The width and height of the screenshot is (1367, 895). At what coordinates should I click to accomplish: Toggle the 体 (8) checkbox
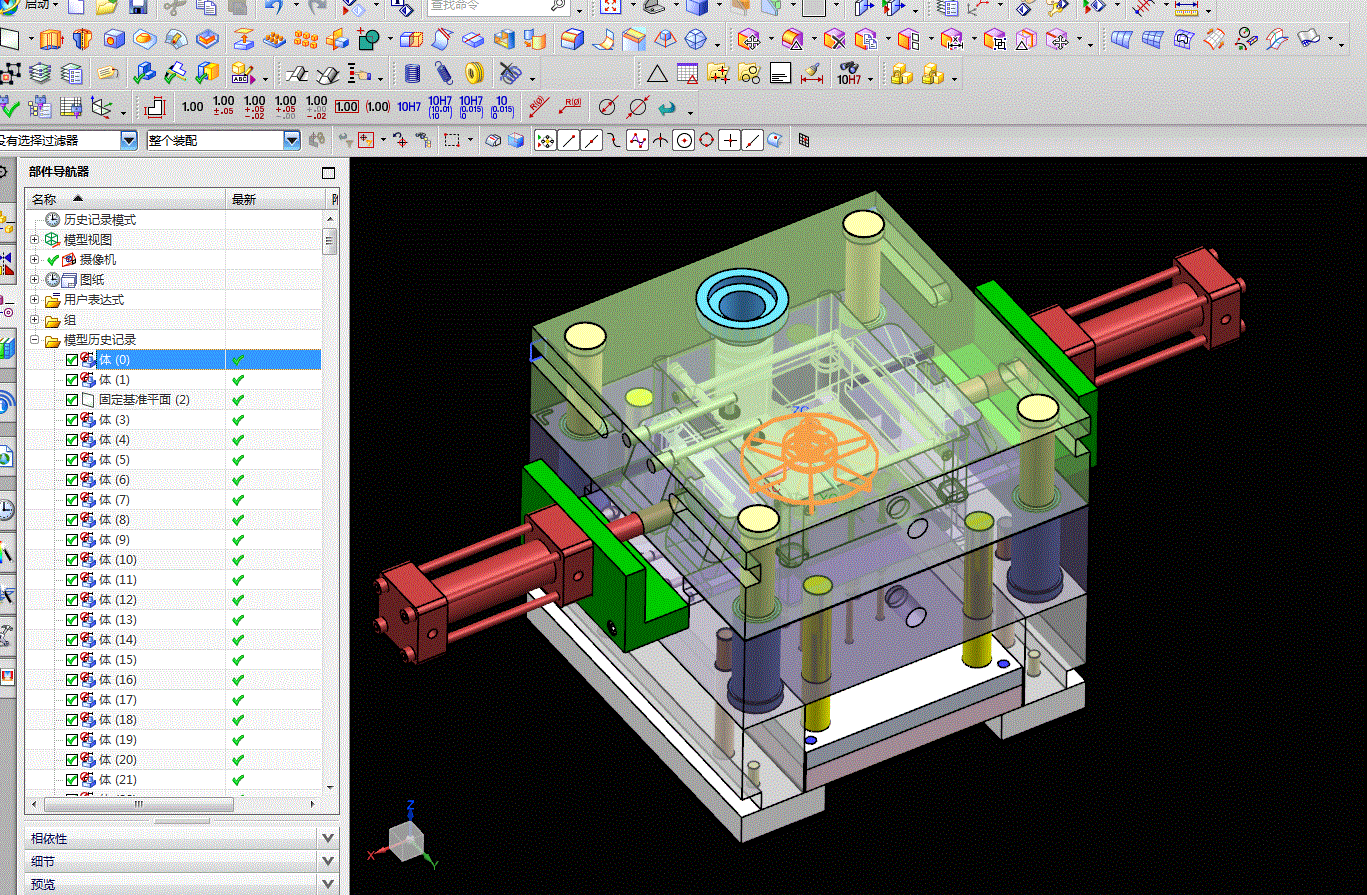coord(72,520)
